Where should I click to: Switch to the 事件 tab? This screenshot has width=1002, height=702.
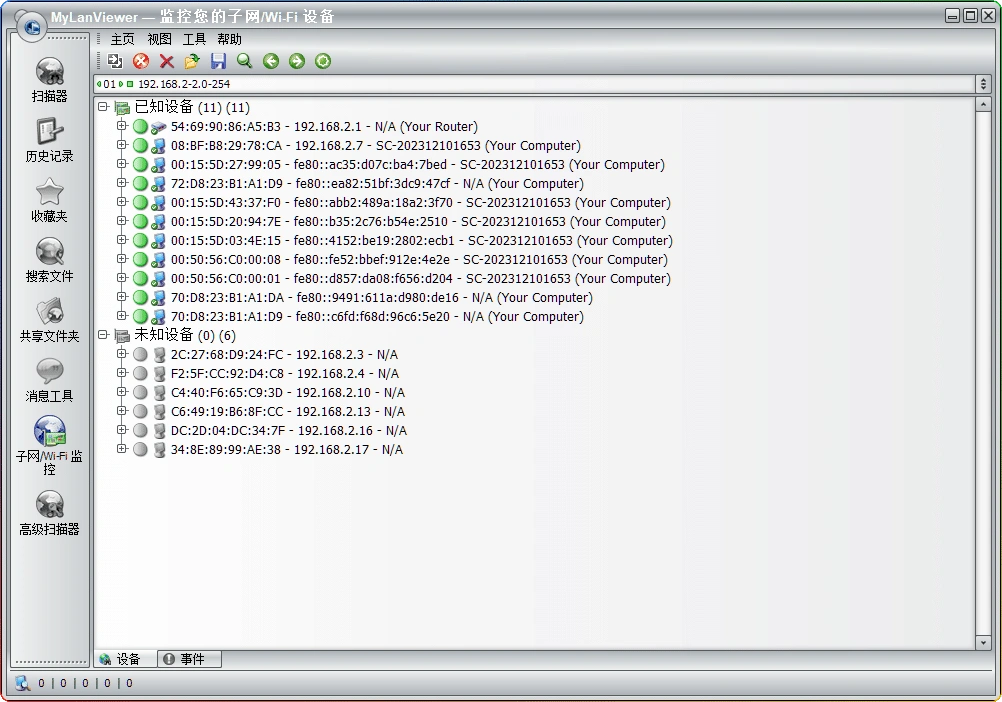tap(189, 659)
